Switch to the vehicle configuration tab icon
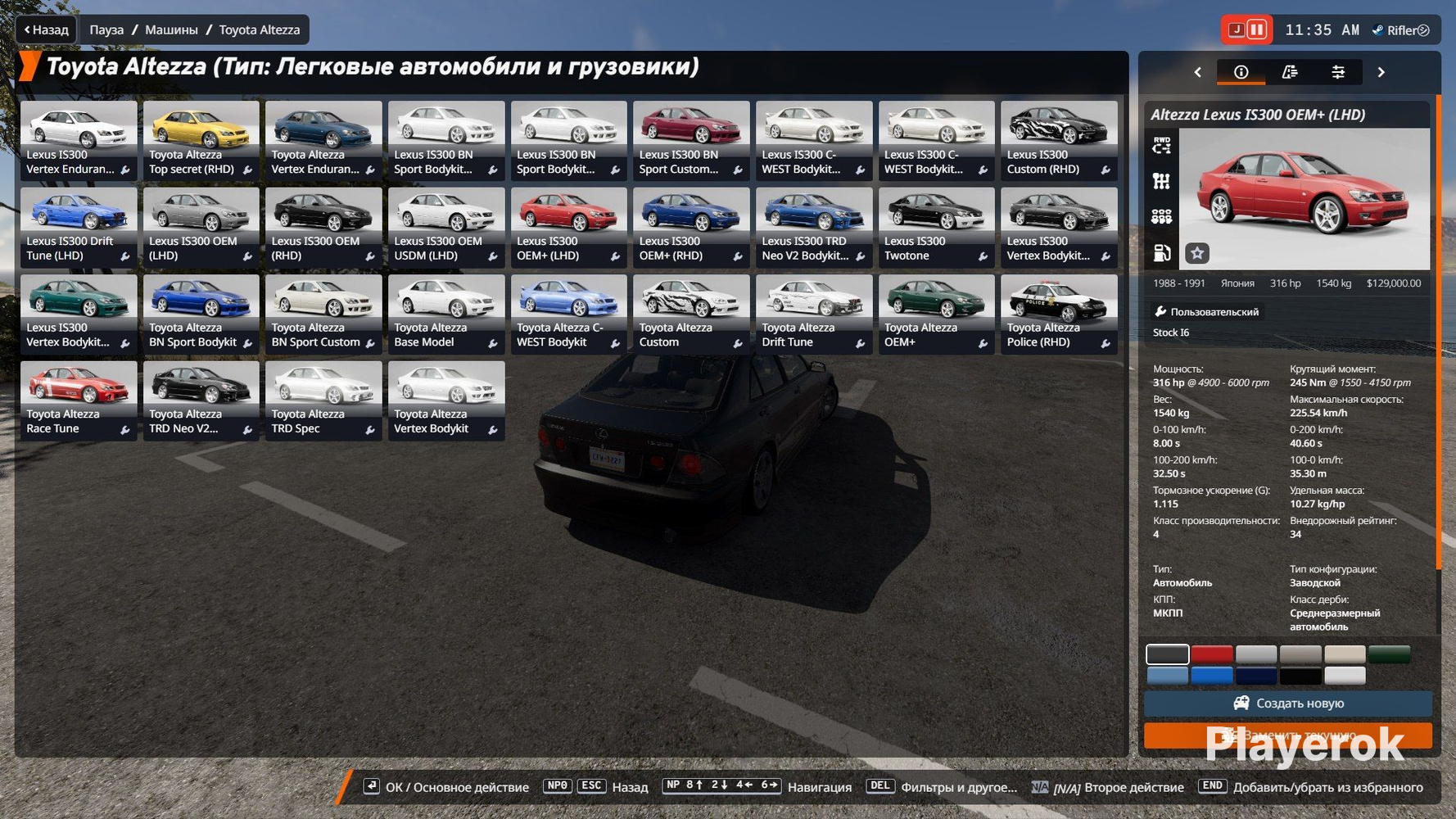This screenshot has width=1456, height=819. pyautogui.click(x=1290, y=72)
